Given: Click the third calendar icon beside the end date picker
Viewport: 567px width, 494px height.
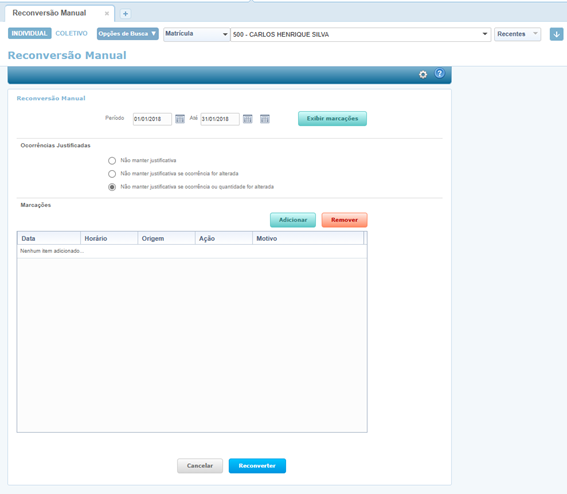Looking at the screenshot, I should (265, 119).
